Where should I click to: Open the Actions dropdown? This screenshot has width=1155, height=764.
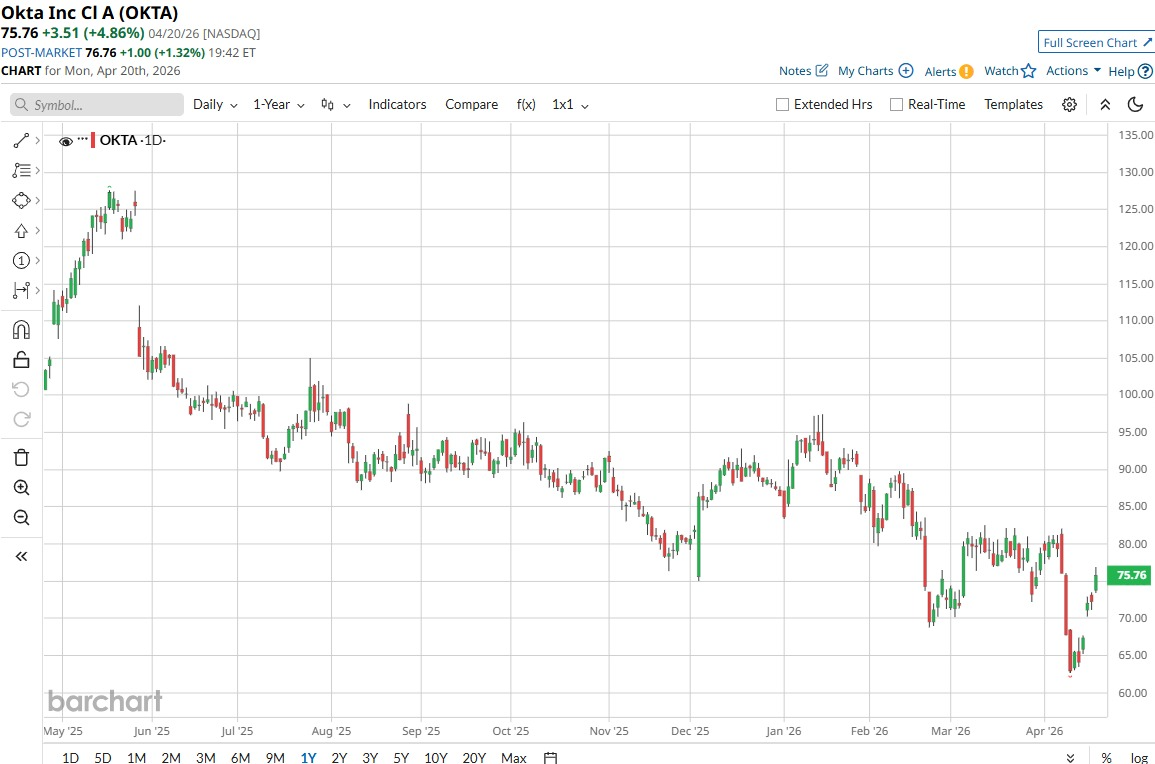(1073, 71)
